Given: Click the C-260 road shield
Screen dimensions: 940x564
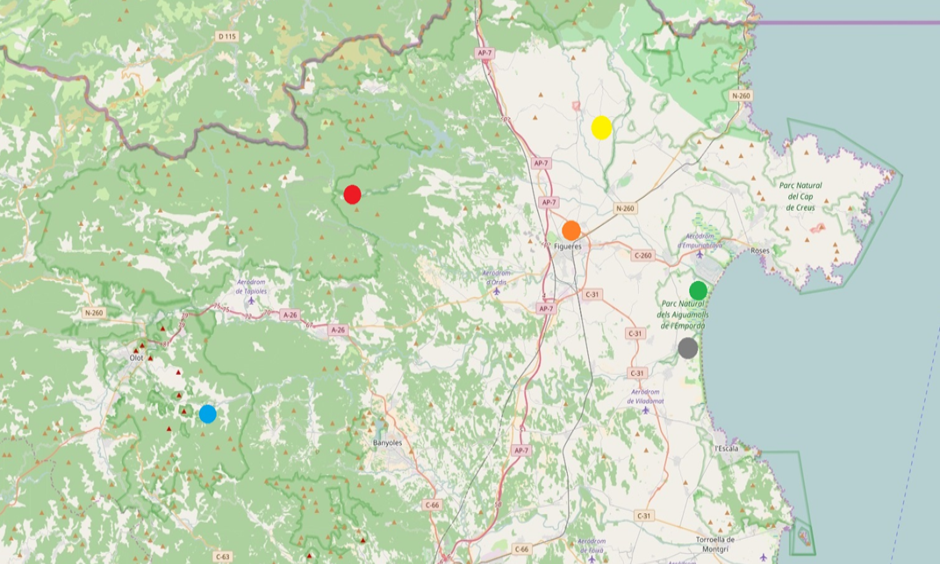Looking at the screenshot, I should coord(642,255).
